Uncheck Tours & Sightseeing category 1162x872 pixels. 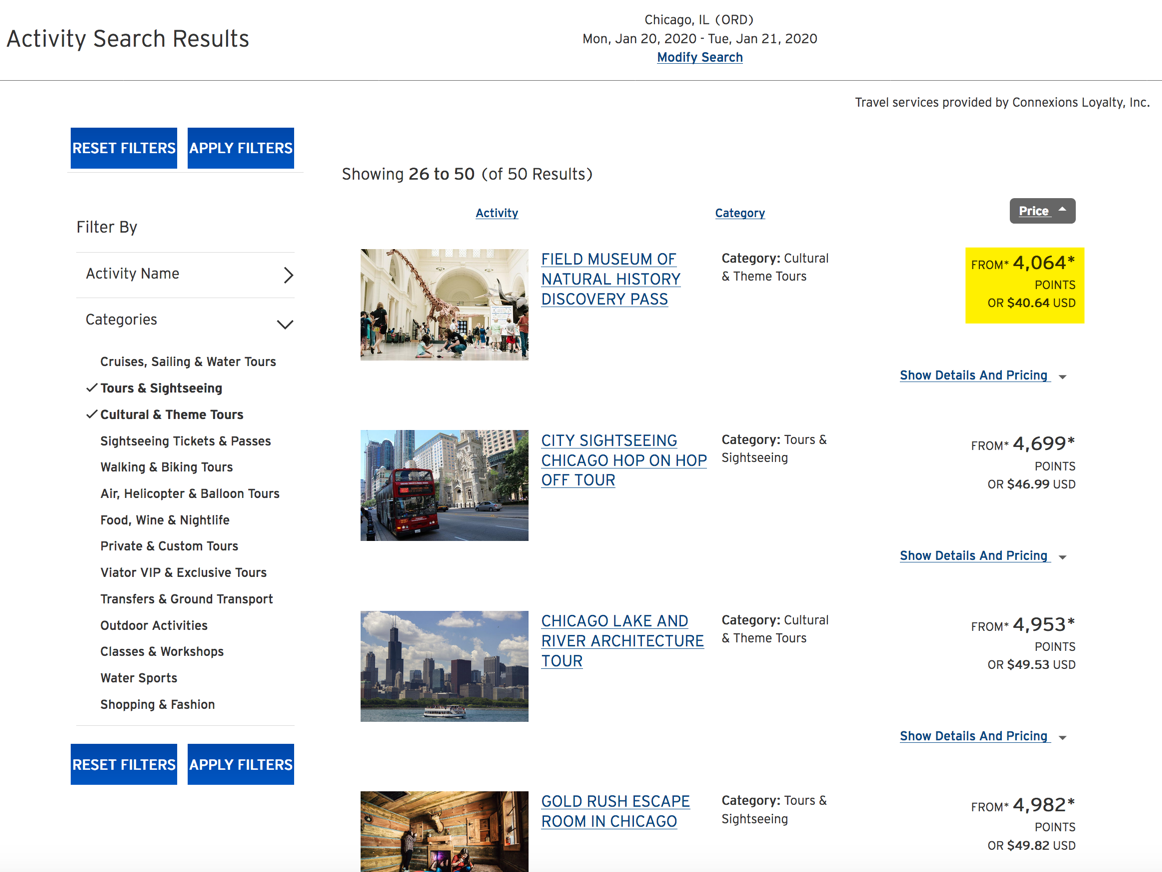pyautogui.click(x=161, y=388)
